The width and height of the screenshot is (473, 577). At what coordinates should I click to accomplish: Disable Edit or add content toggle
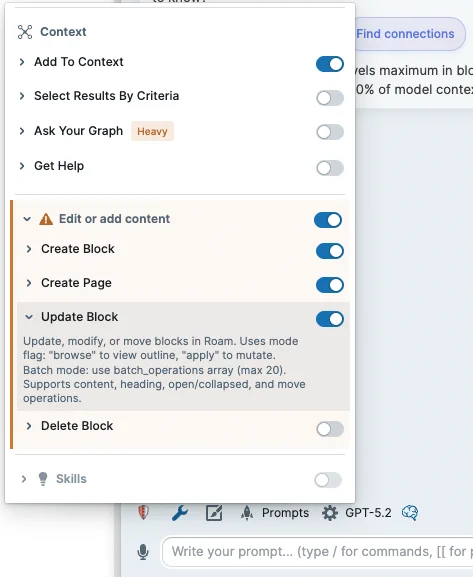pyautogui.click(x=328, y=220)
